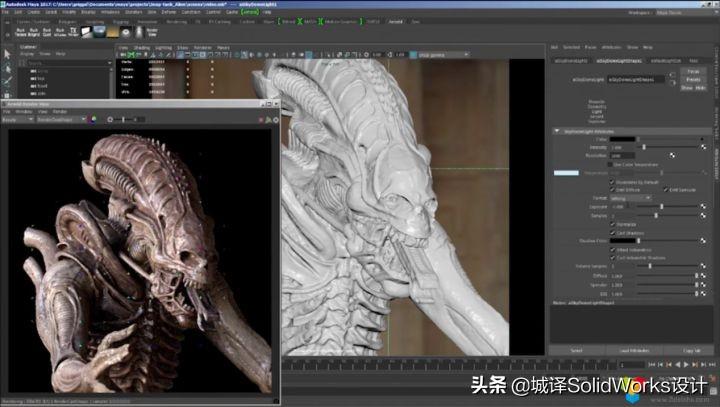Screen dimensions: 720x407
Task: Open the Render menu in Arnold render view
Action: pyautogui.click(x=60, y=111)
